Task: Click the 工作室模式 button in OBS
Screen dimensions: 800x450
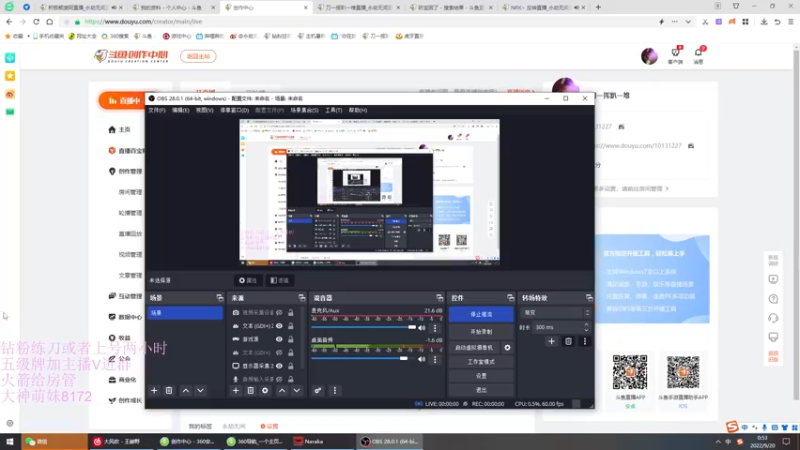Action: (481, 362)
